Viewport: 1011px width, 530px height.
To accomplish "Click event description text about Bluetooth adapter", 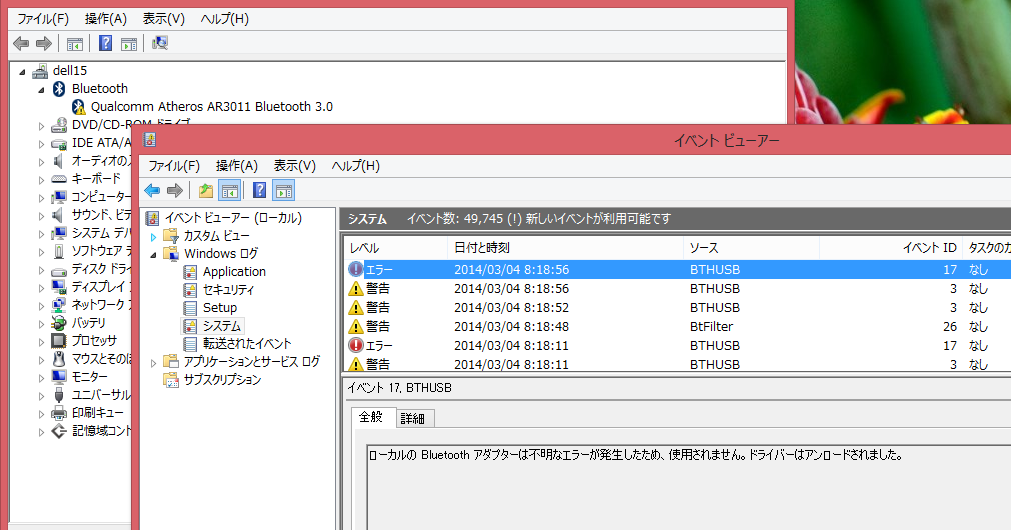I will click(635, 455).
